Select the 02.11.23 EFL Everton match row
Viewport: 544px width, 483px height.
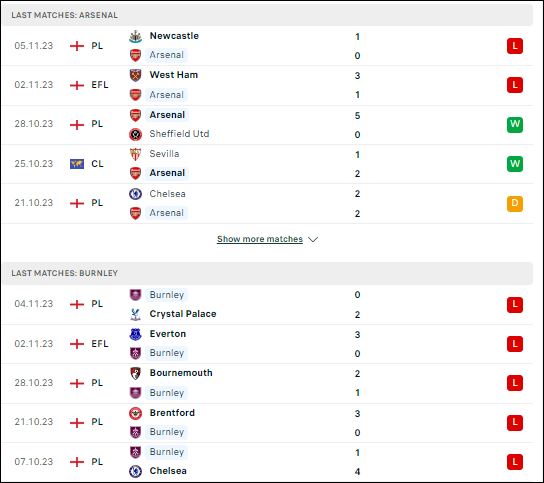point(267,344)
